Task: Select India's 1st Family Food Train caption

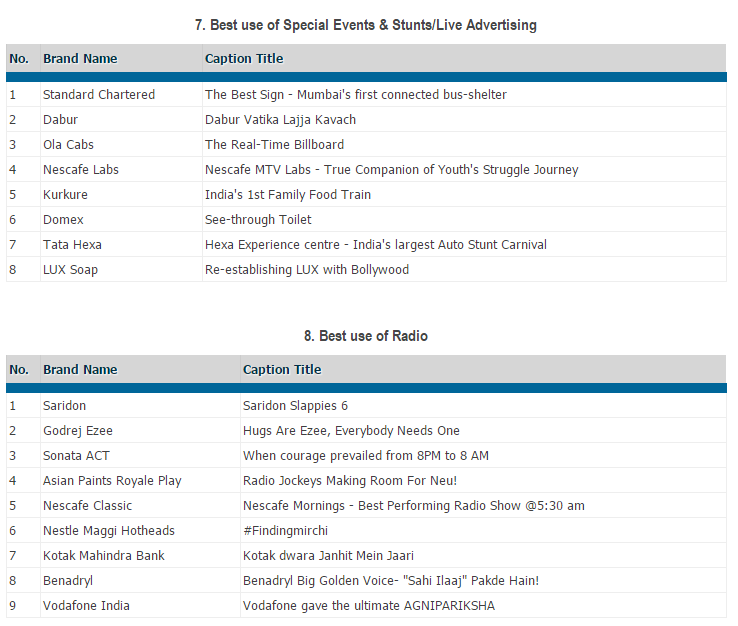Action: coord(288,195)
